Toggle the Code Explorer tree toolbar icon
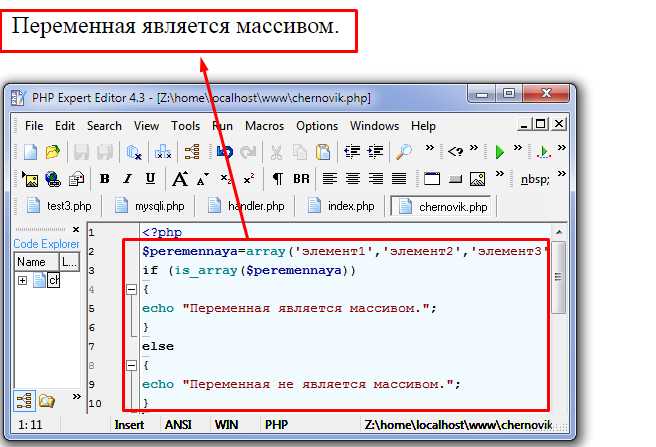This screenshot has height=447, width=656. point(192,152)
